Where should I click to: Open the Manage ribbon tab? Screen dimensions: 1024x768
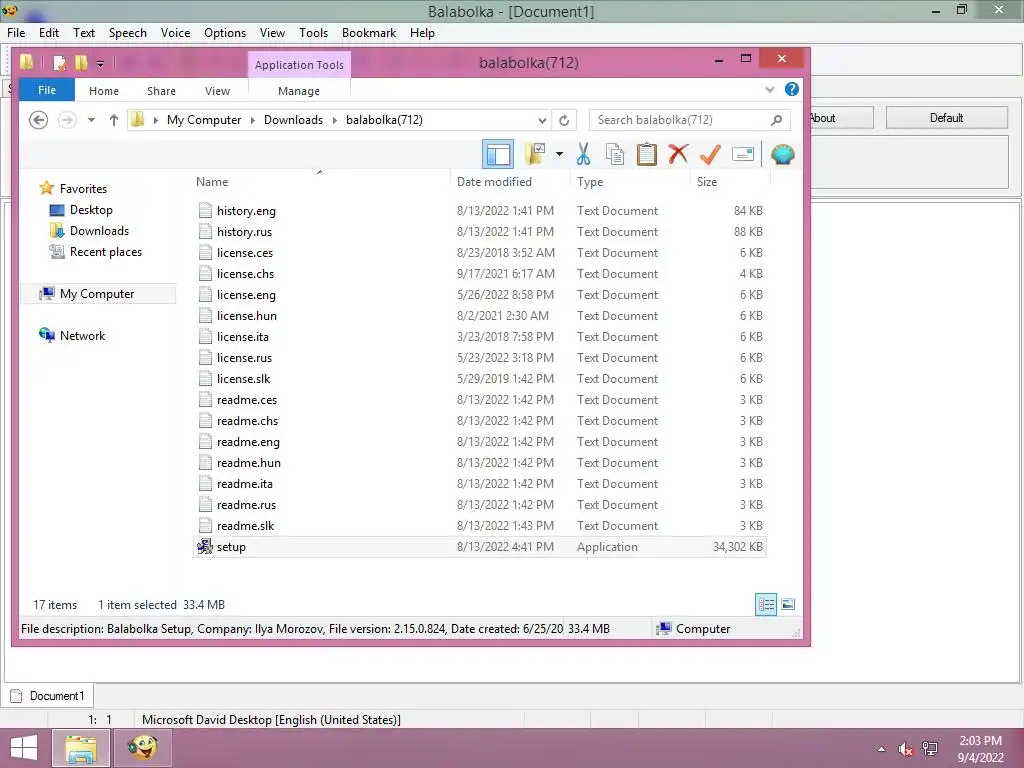click(x=299, y=91)
